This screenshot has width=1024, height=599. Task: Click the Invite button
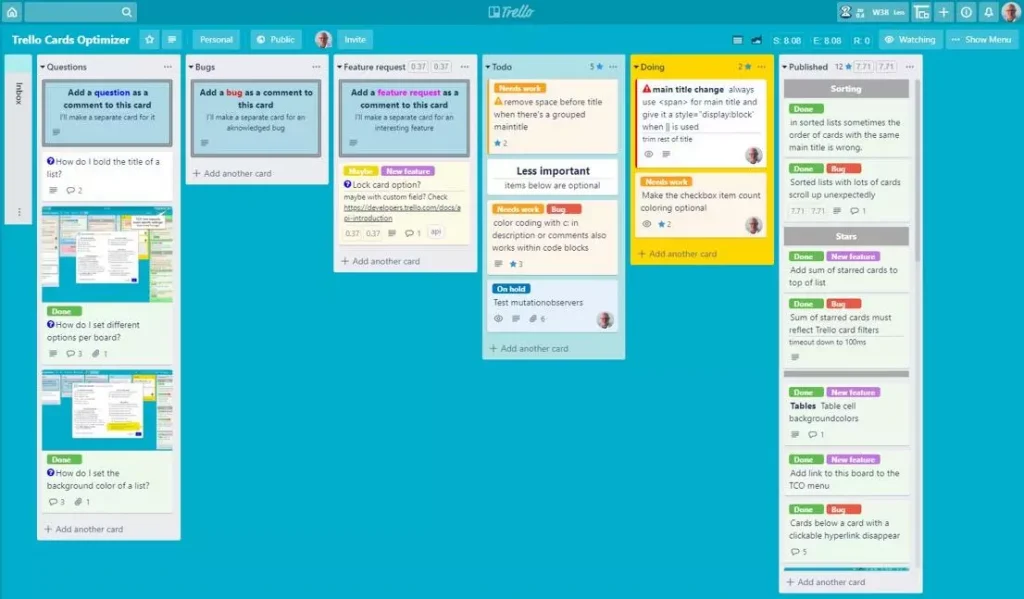(x=355, y=40)
